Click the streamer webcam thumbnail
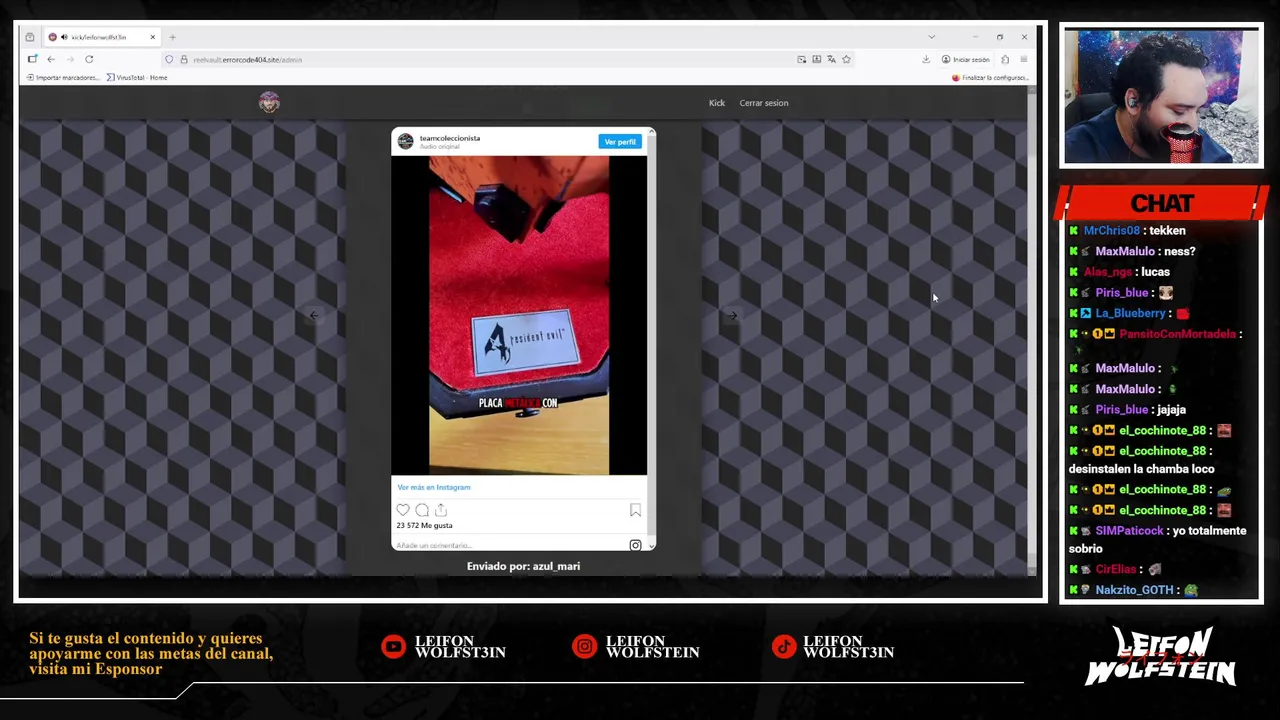Viewport: 1280px width, 720px height. (x=1161, y=96)
